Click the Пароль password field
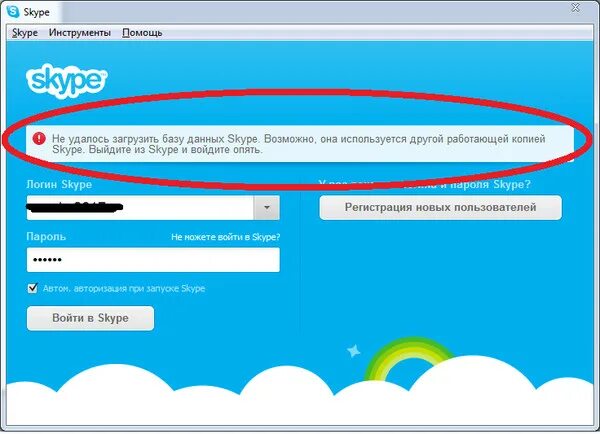600x434 pixels. pos(153,260)
